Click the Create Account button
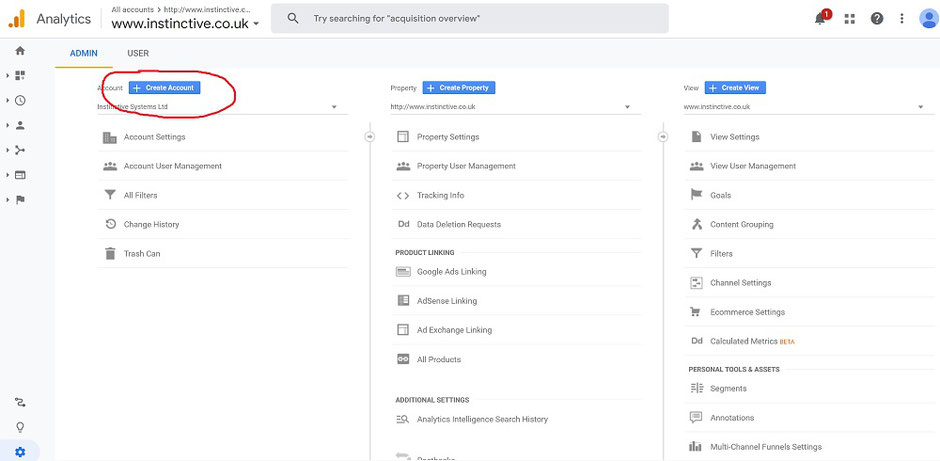This screenshot has height=461, width=940. coord(164,88)
